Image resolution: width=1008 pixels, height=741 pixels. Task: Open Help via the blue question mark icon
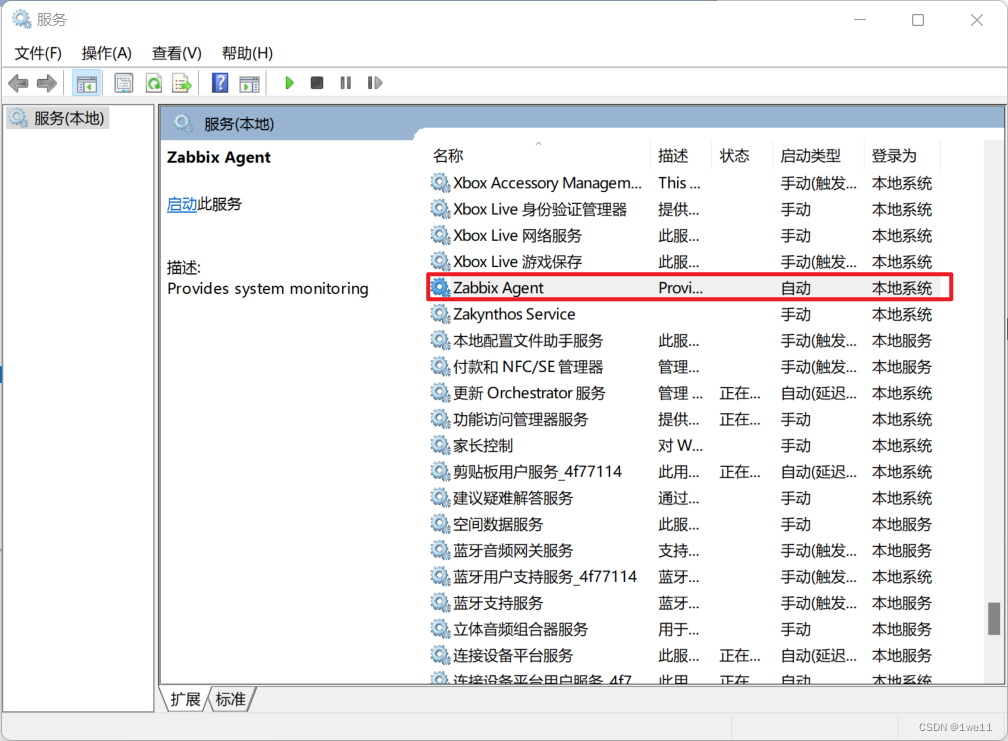220,83
